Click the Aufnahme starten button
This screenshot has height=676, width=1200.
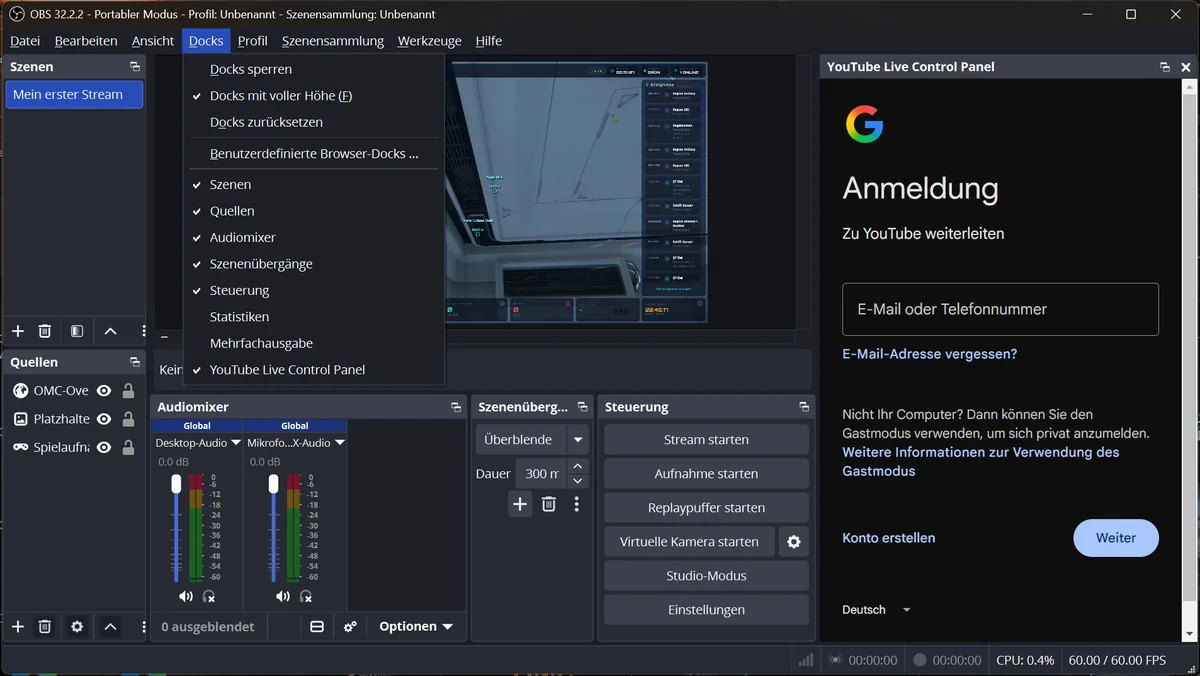pyautogui.click(x=707, y=474)
